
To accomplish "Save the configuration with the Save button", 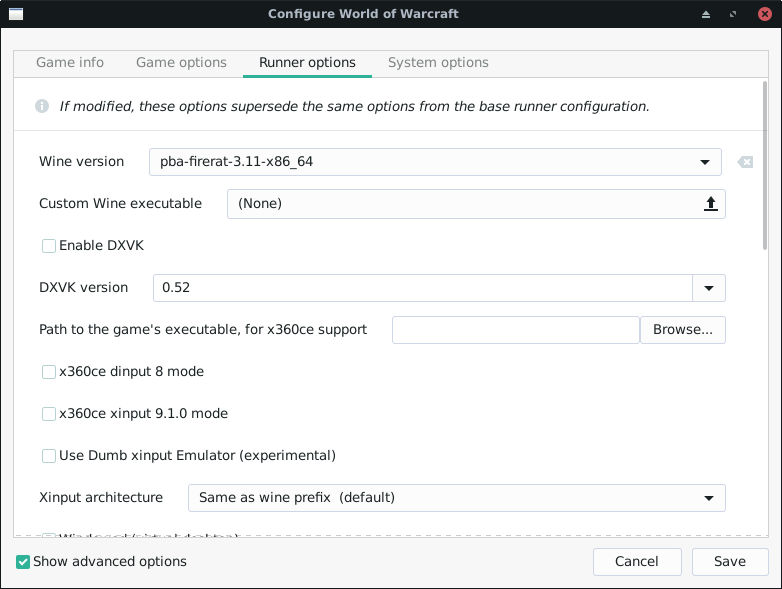I will coord(730,562).
